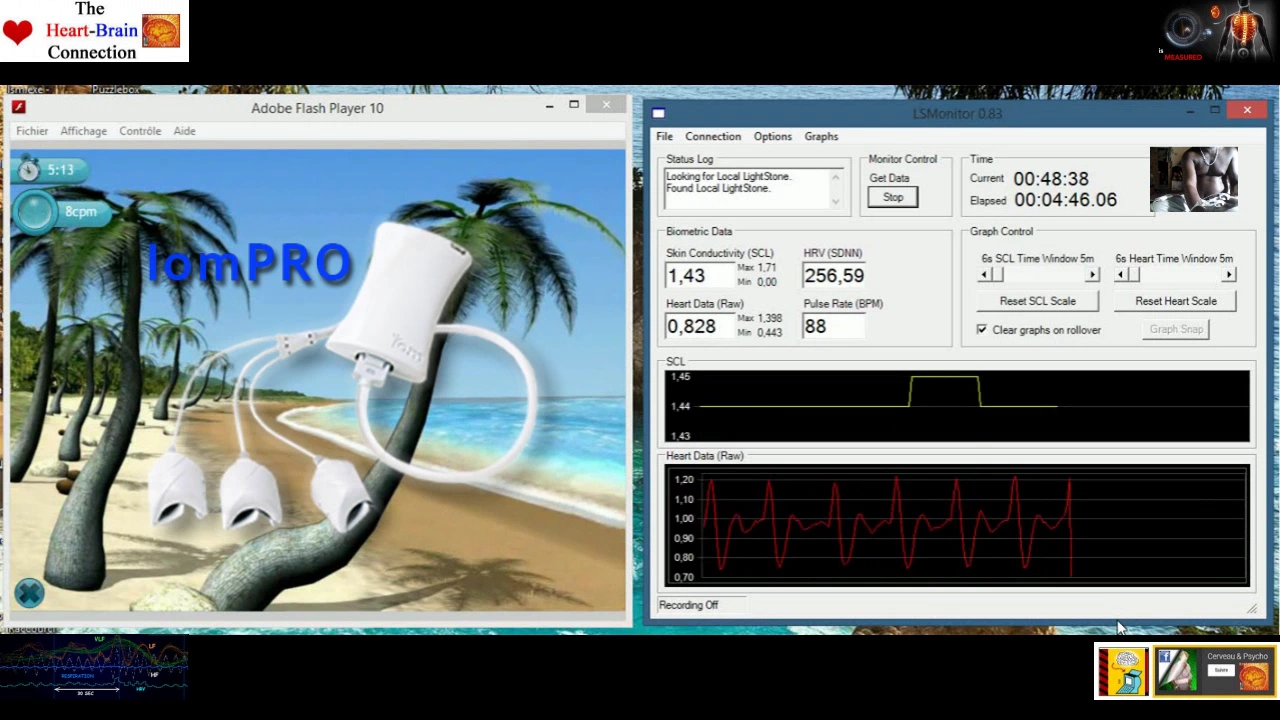Click the Suivre button for Cerveau & Psycho
Viewport: 1280px width, 720px height.
click(x=1222, y=672)
